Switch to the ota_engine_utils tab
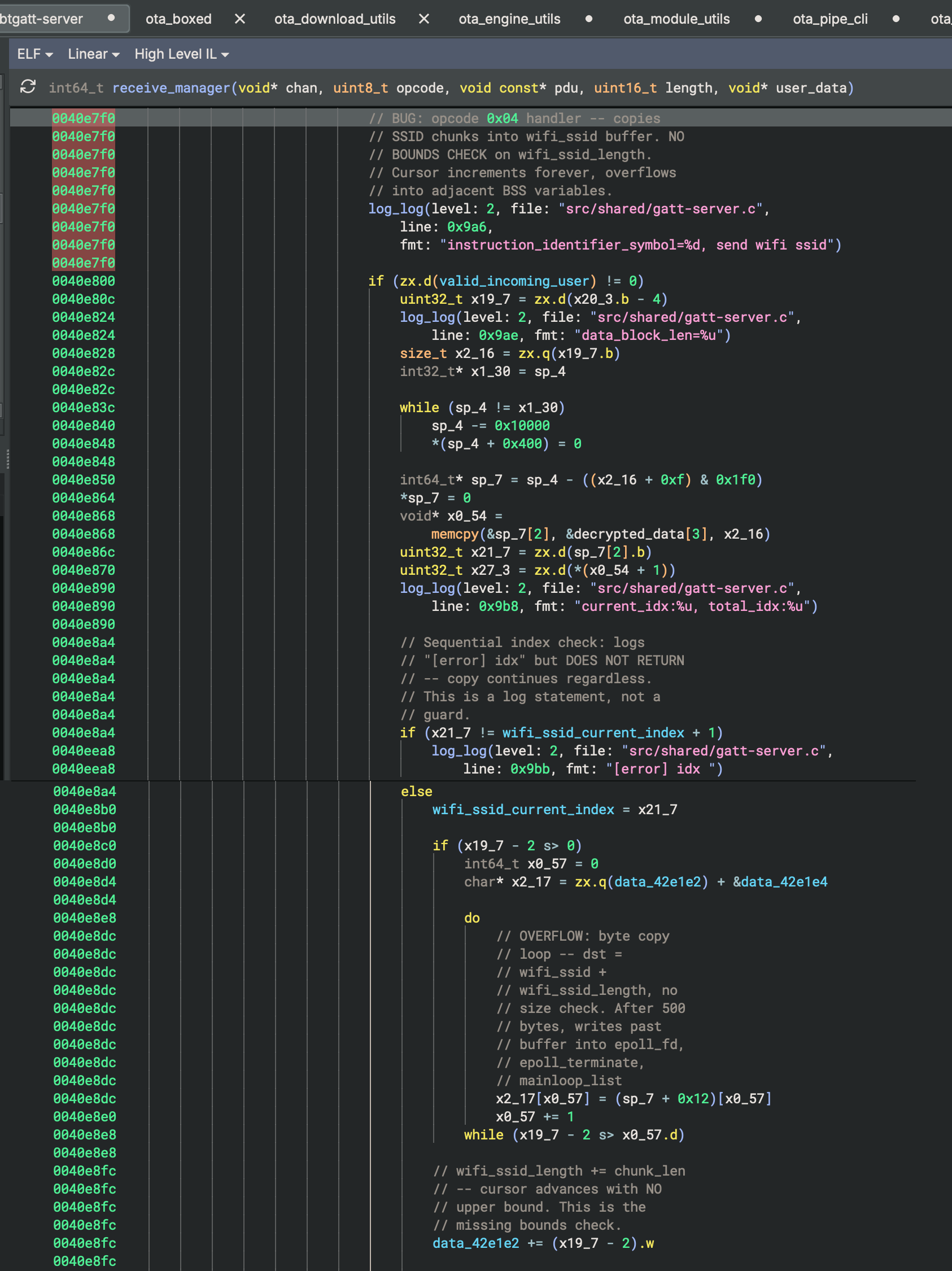The image size is (952, 1271). click(510, 19)
